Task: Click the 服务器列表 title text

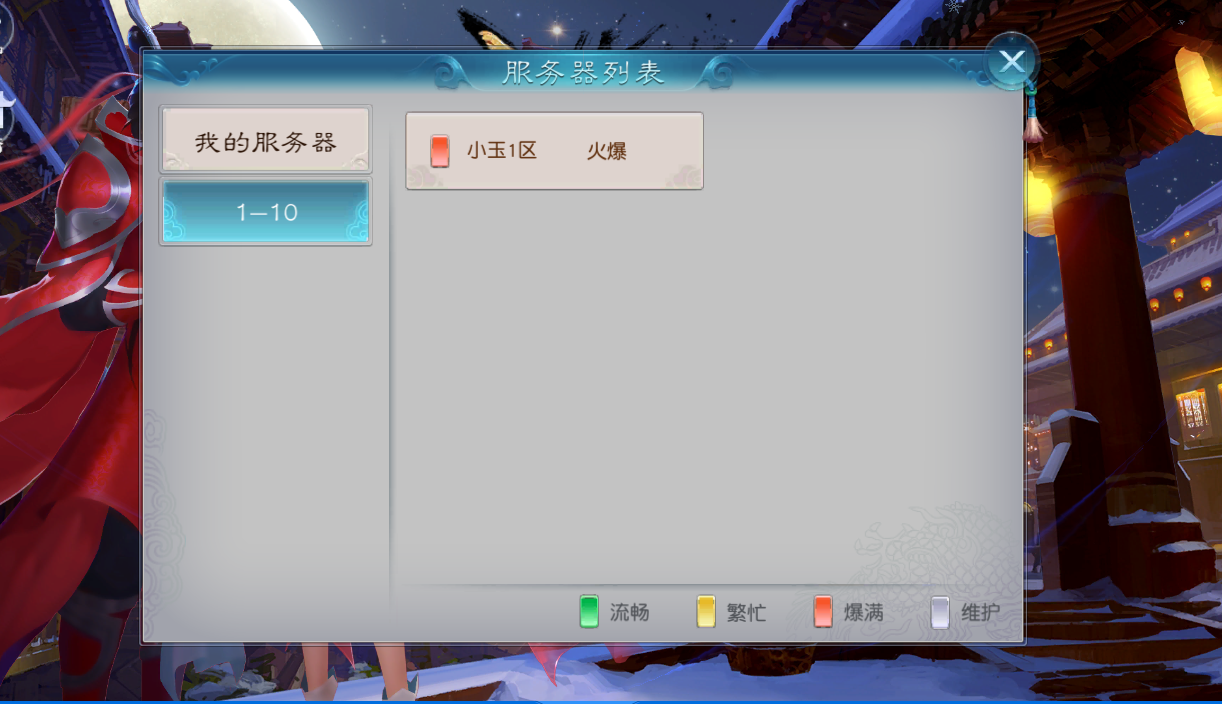Action: tap(583, 72)
